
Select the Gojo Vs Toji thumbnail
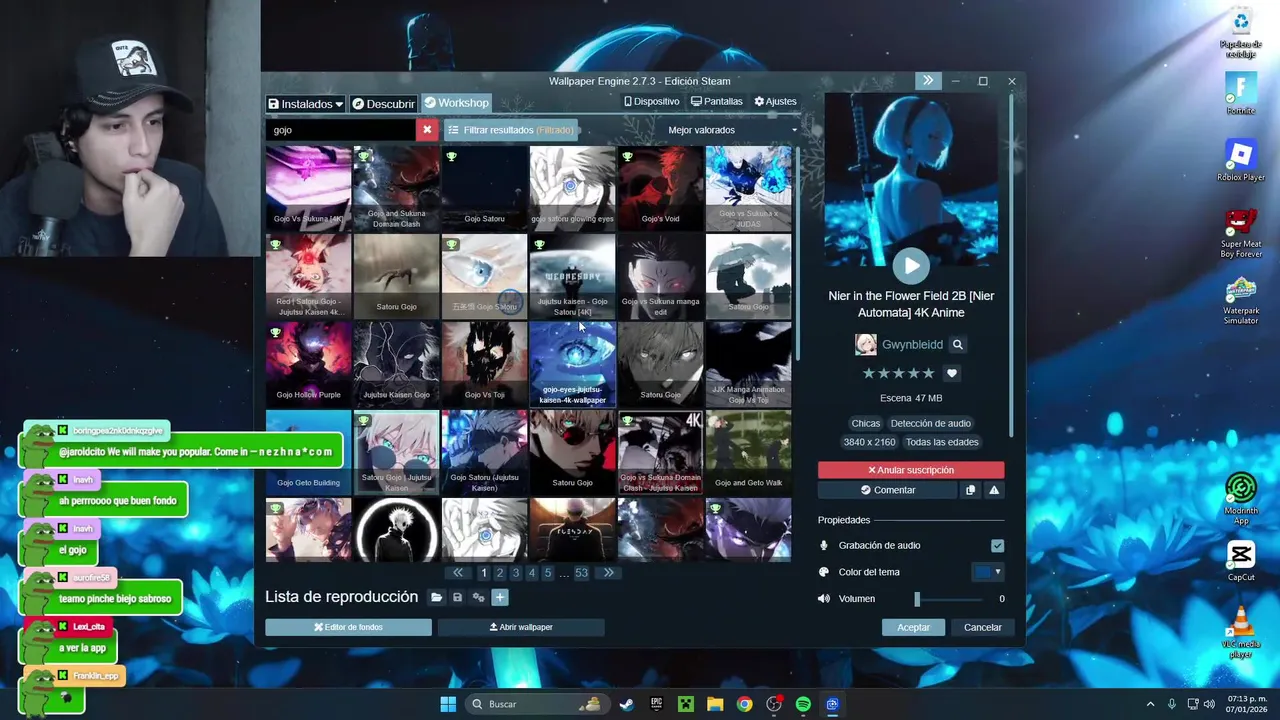(x=484, y=364)
